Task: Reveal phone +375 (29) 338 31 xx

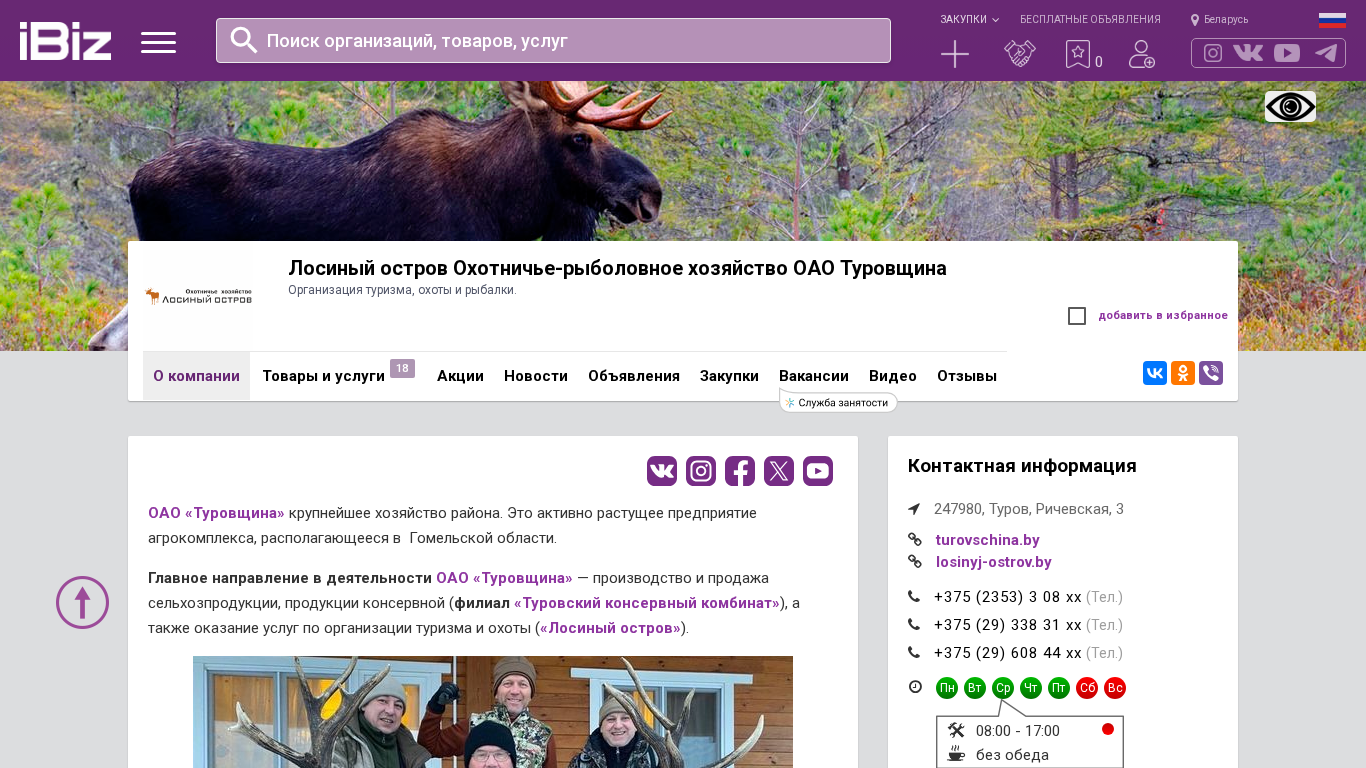Action: pos(1008,625)
